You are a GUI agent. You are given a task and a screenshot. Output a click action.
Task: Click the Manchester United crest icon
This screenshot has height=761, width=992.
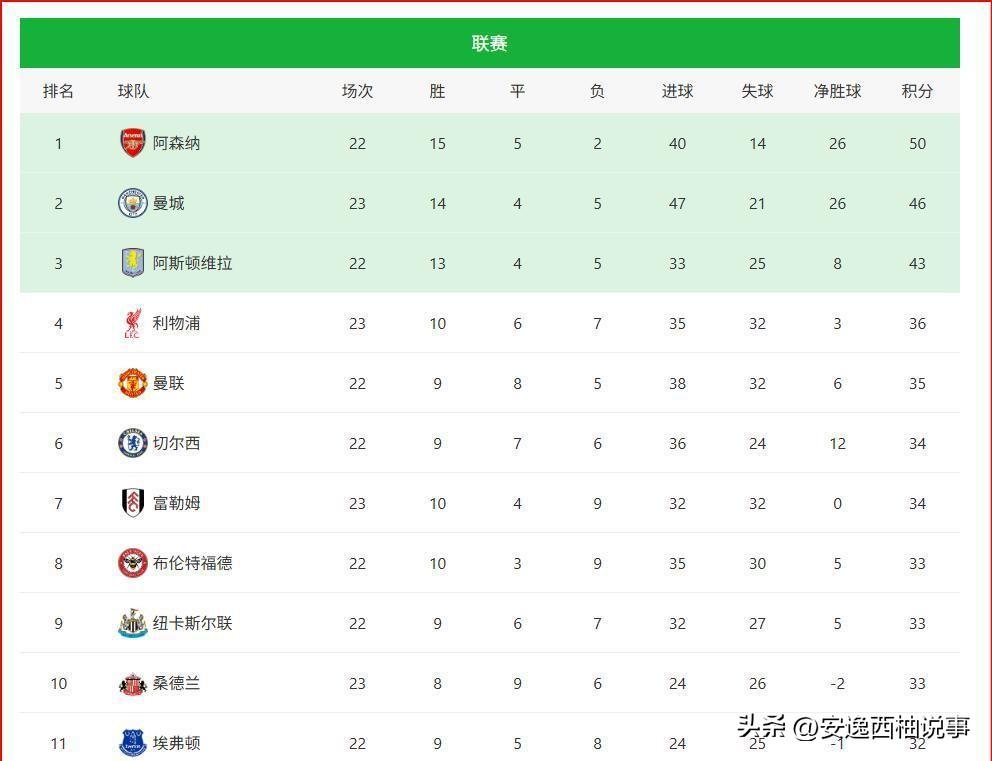click(x=133, y=383)
